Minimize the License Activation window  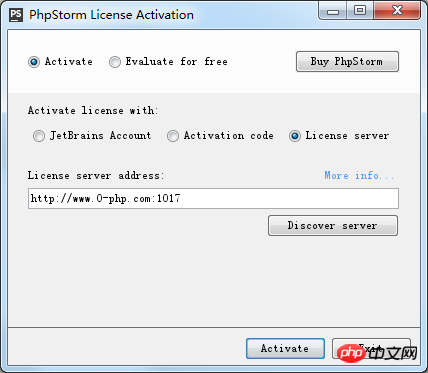point(333,11)
